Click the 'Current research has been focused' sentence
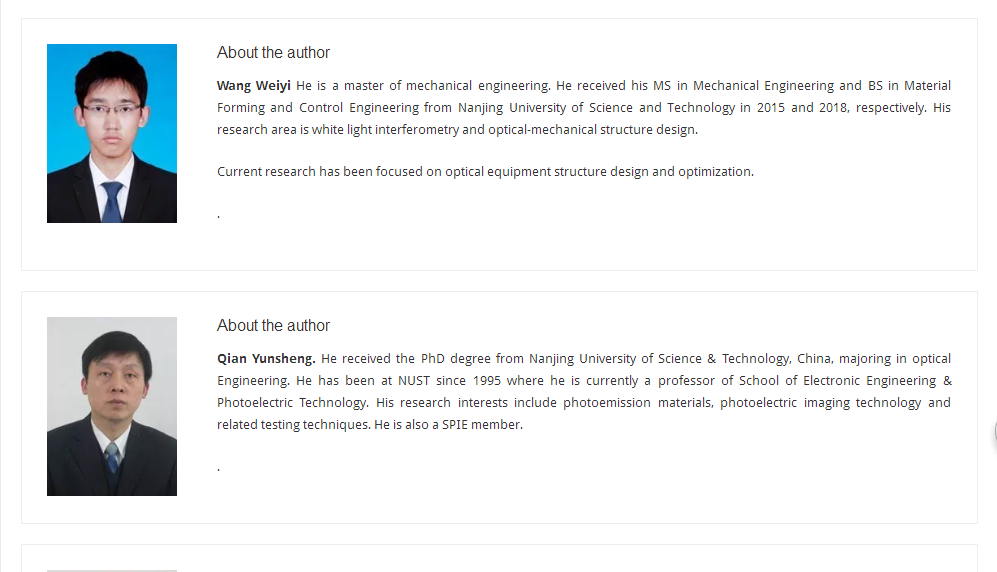This screenshot has width=997, height=572. pyautogui.click(x=485, y=172)
